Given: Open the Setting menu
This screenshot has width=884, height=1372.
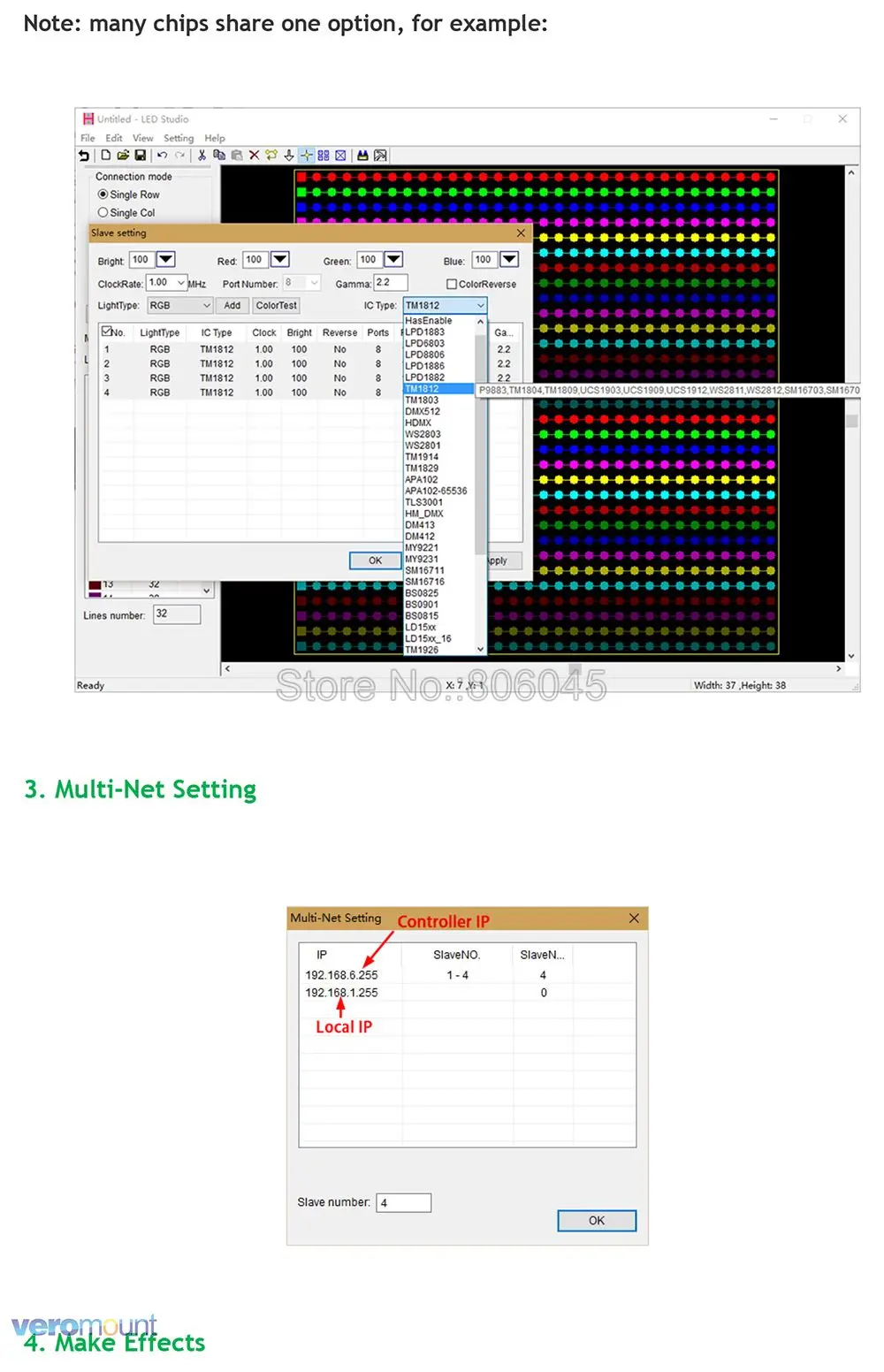Looking at the screenshot, I should point(179,138).
